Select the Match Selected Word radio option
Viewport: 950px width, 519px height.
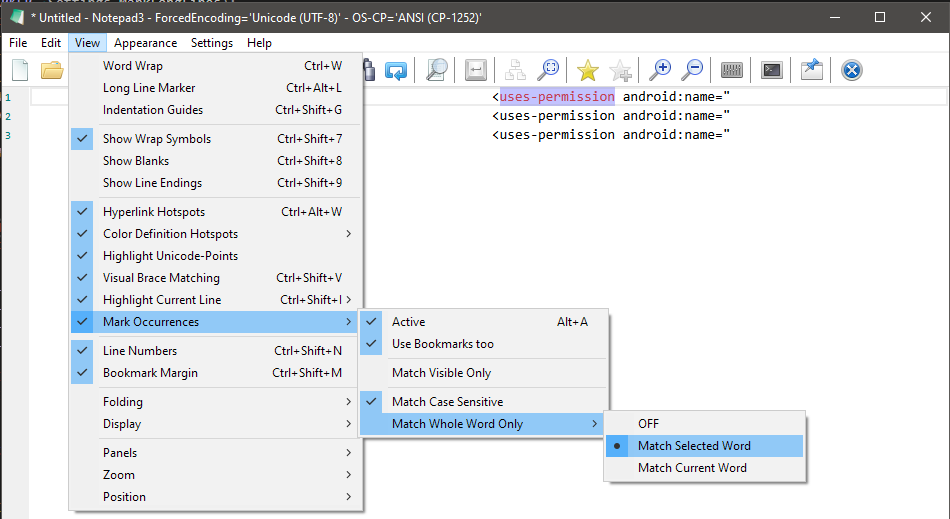(704, 446)
